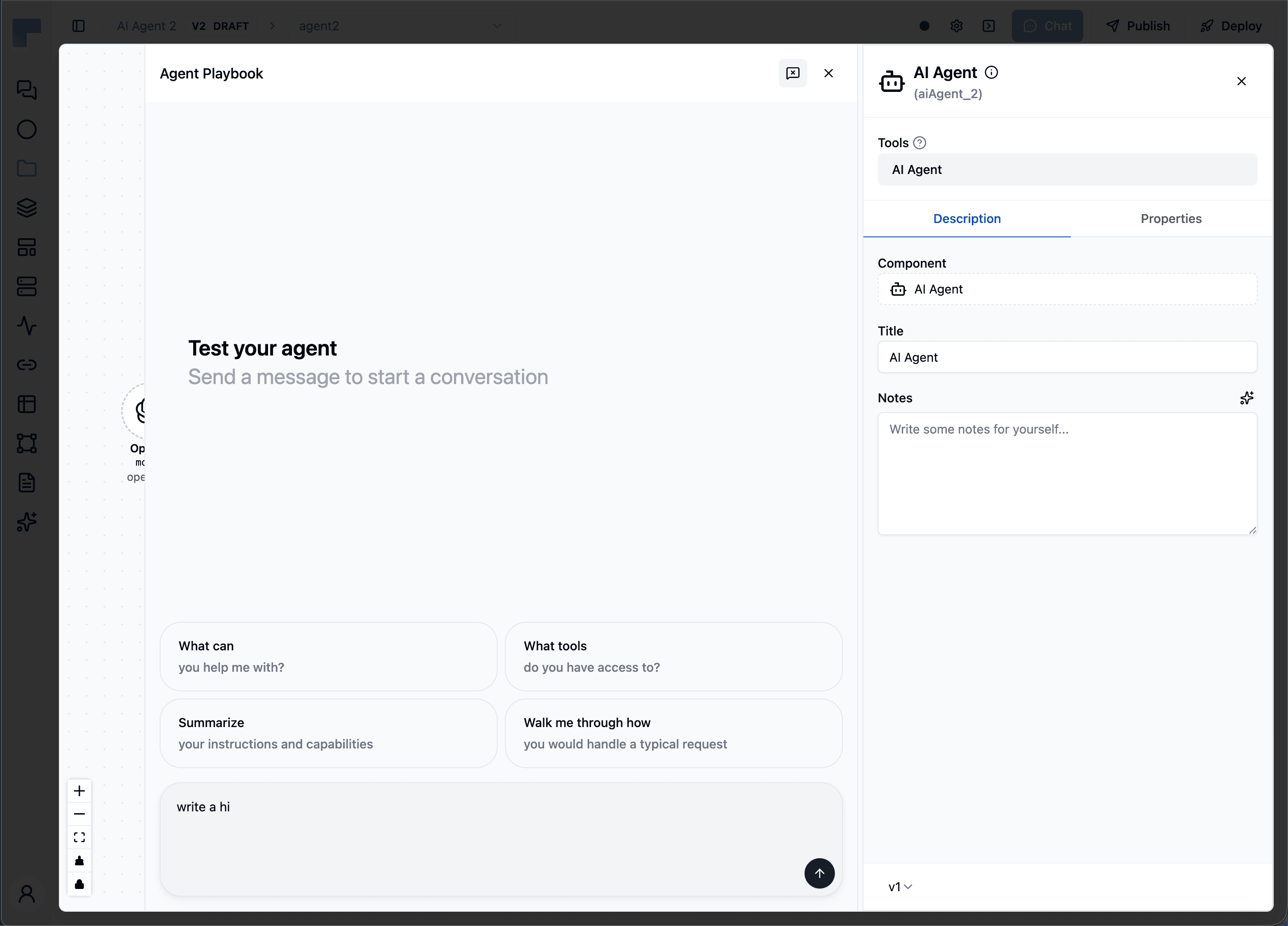Send the message with the arrow button
Viewport: 1288px width, 926px height.
tap(819, 873)
